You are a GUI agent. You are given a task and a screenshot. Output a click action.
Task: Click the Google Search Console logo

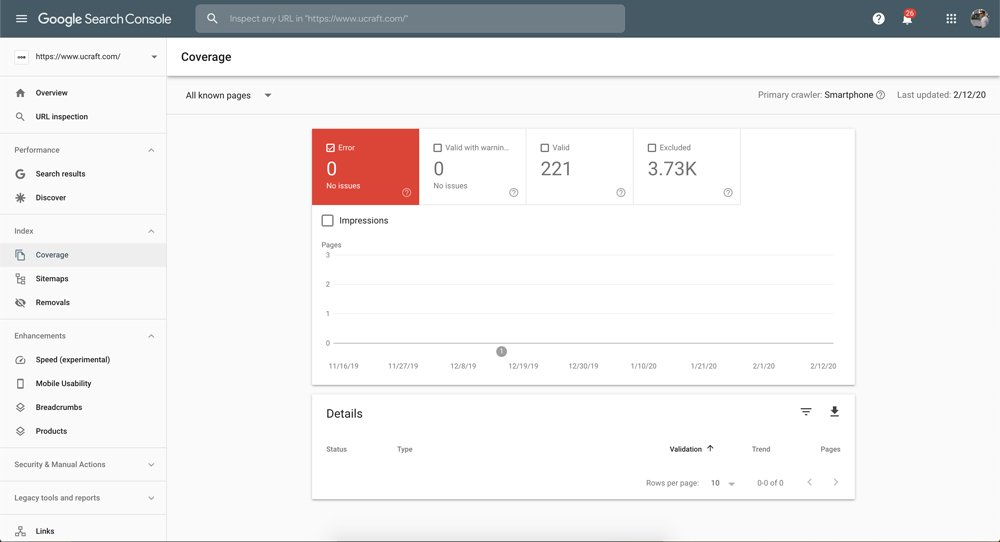105,18
